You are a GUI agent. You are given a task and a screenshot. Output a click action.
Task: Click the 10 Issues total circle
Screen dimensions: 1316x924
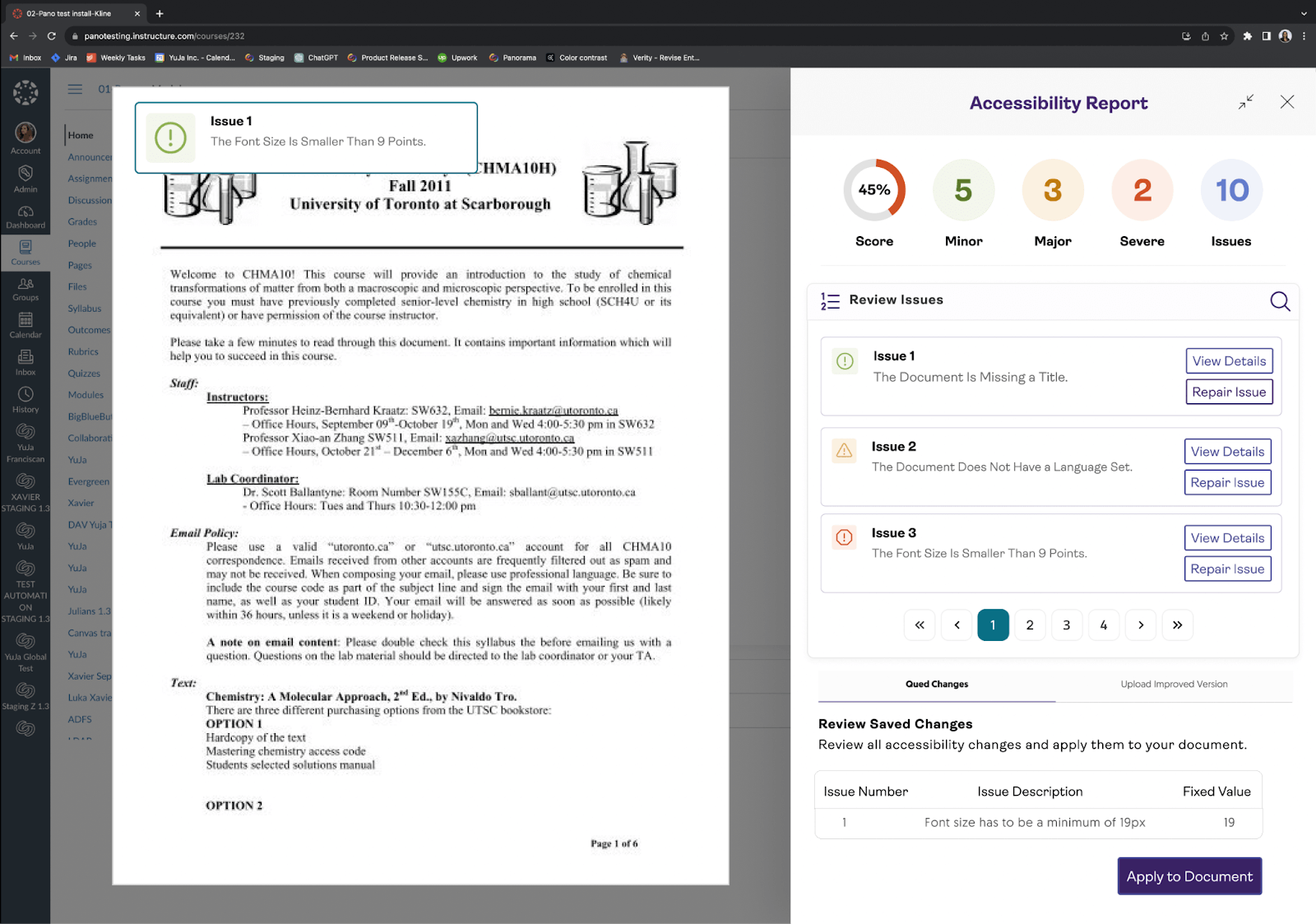(x=1231, y=190)
